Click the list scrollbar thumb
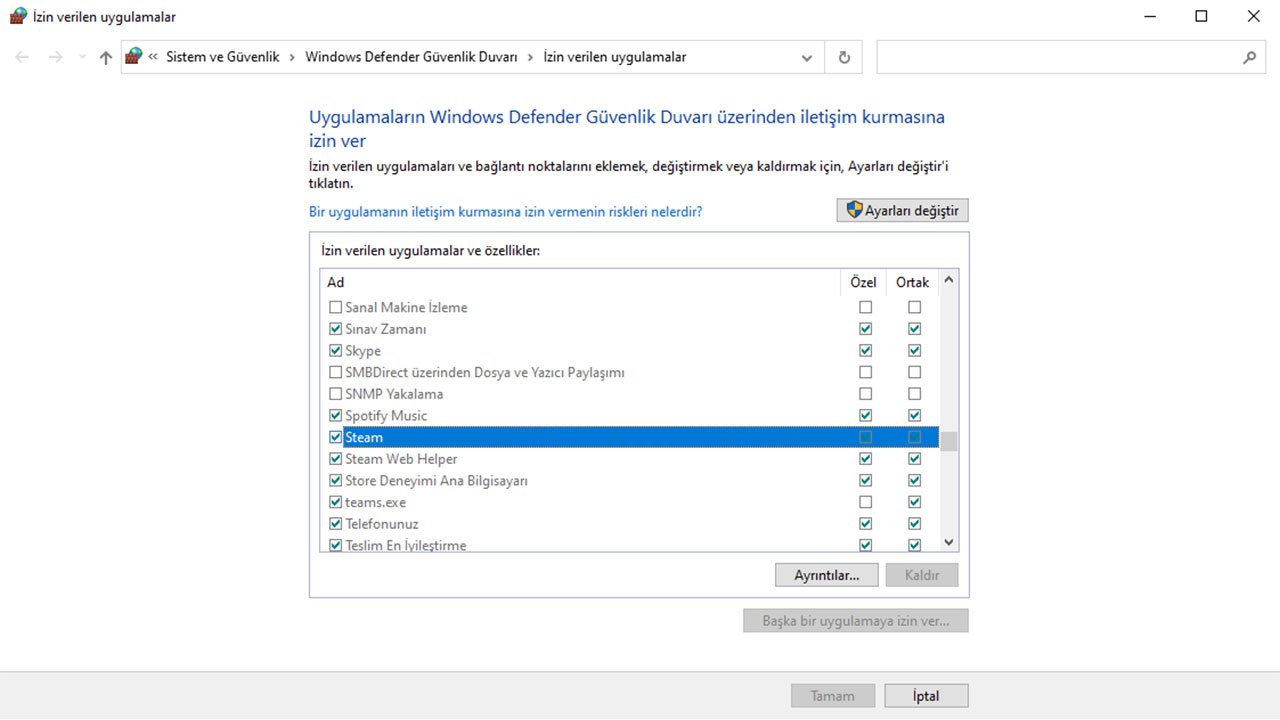 pyautogui.click(x=949, y=441)
